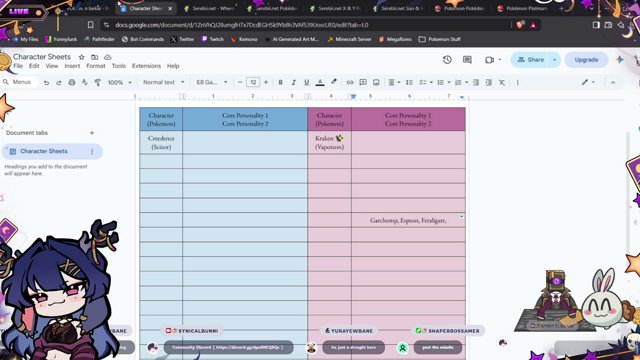Open the Pokemon Stuff bookmarks folder
The width and height of the screenshot is (640, 360).
click(440, 39)
